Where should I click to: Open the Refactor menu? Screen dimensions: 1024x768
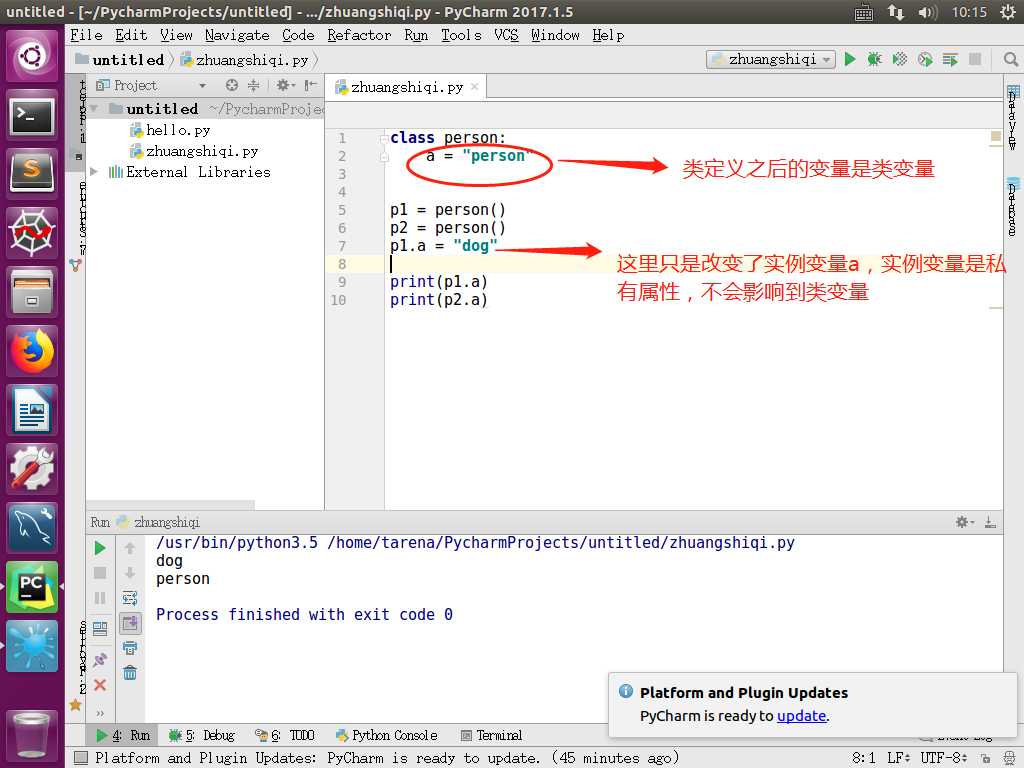click(x=359, y=35)
